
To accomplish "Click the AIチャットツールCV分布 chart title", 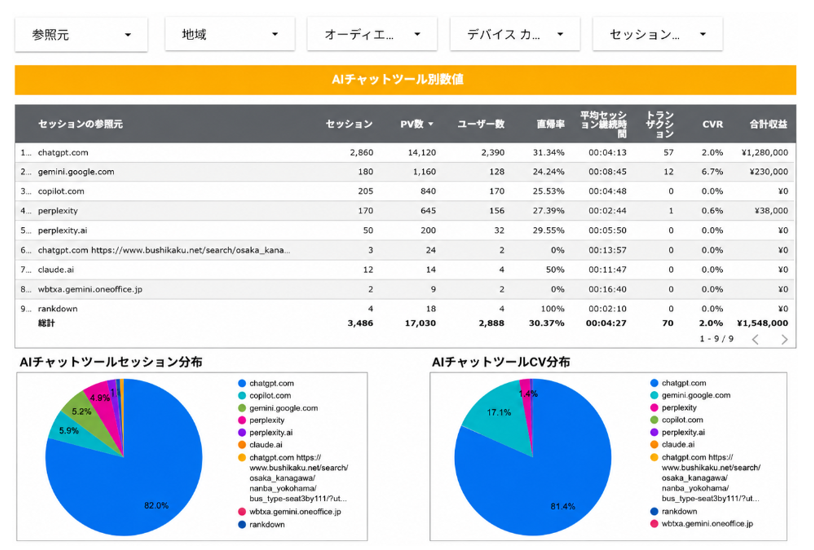I will click(x=501, y=362).
